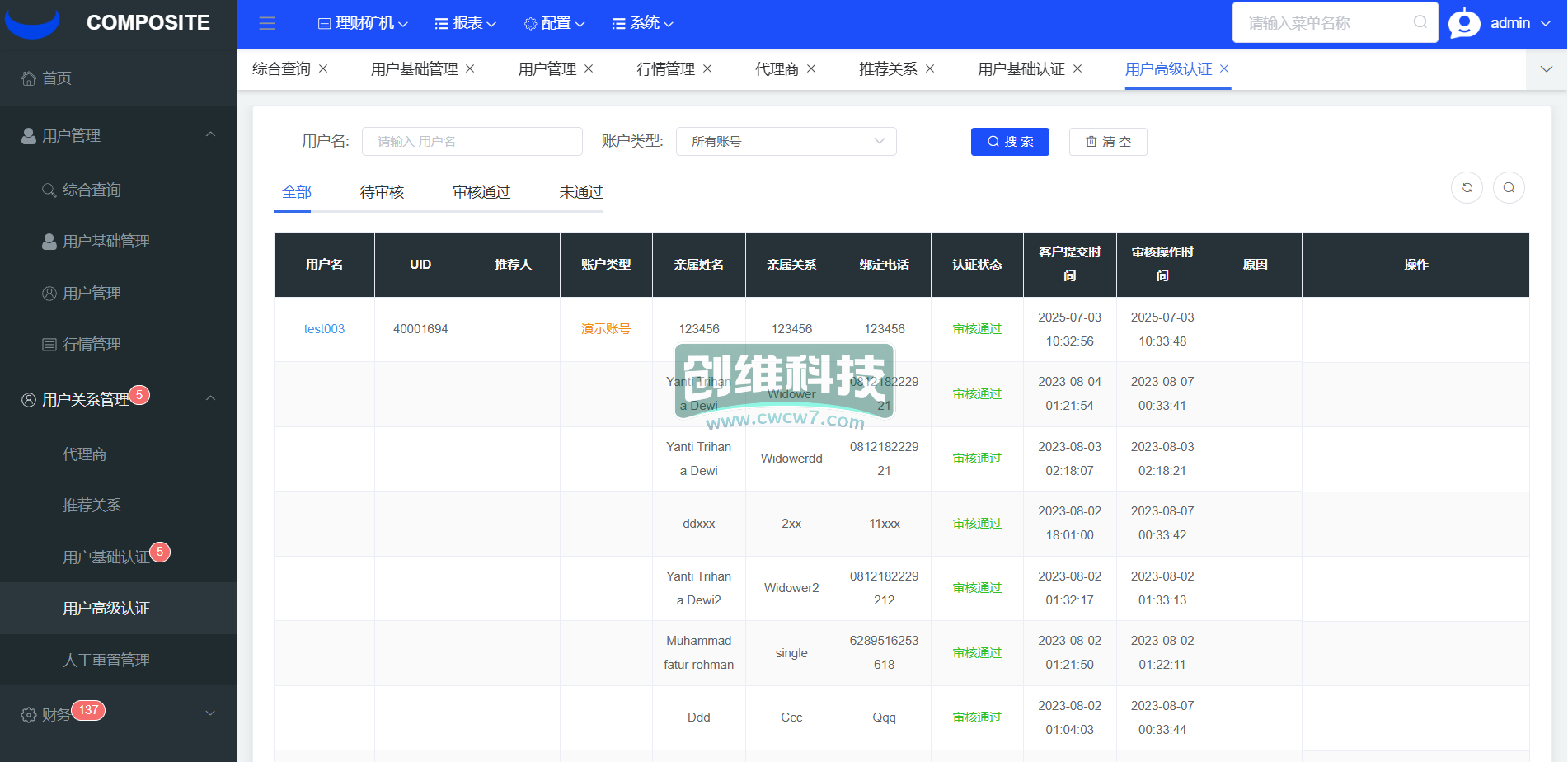Focus the 用户名 input field
This screenshot has width=1568, height=762.
pos(472,141)
